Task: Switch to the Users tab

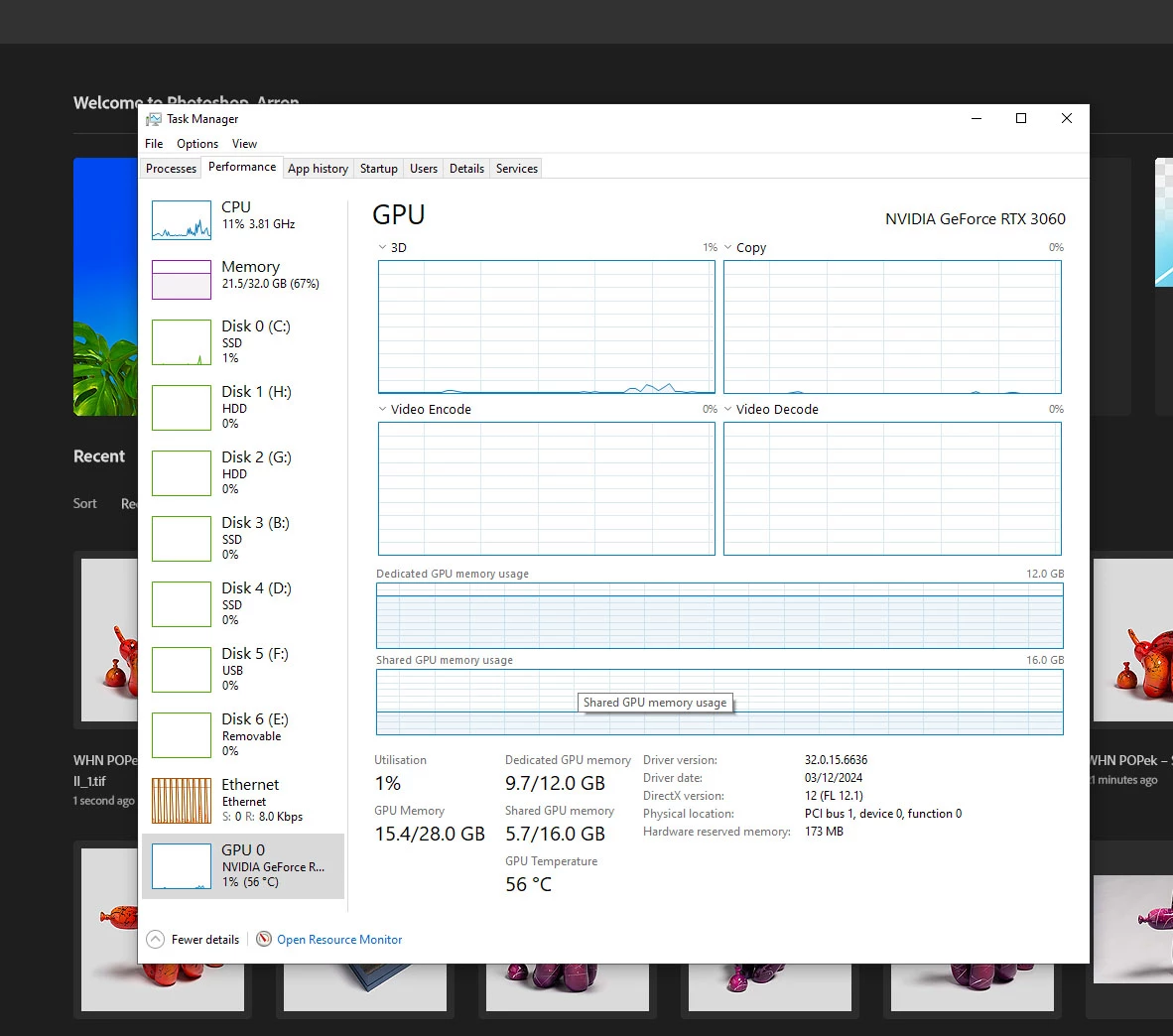Action: pos(424,169)
